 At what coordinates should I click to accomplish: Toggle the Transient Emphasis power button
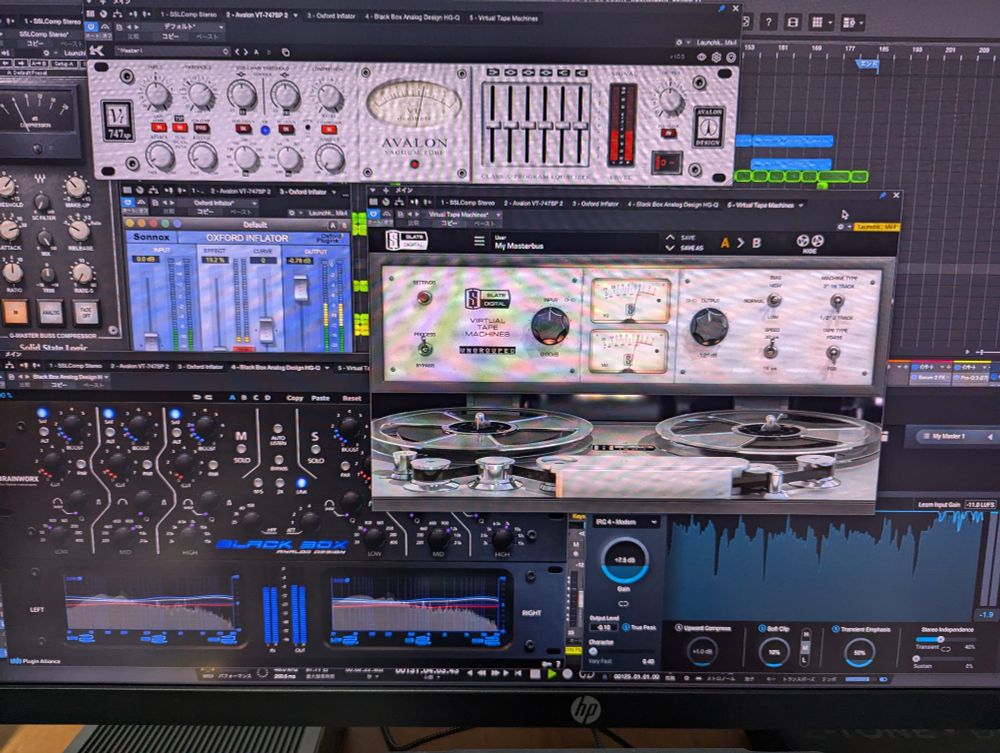click(x=836, y=629)
